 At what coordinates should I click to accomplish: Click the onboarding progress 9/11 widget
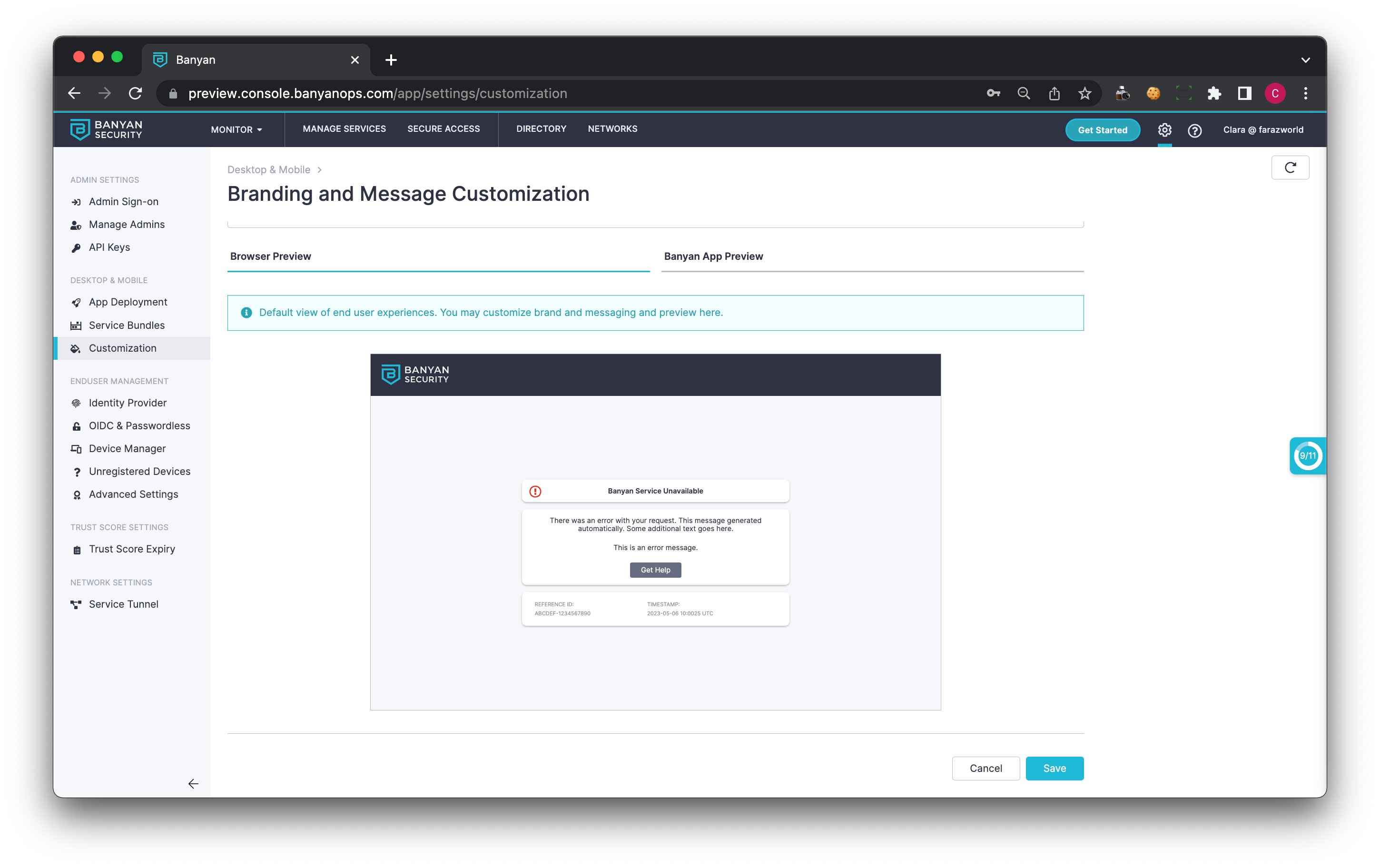click(x=1307, y=455)
